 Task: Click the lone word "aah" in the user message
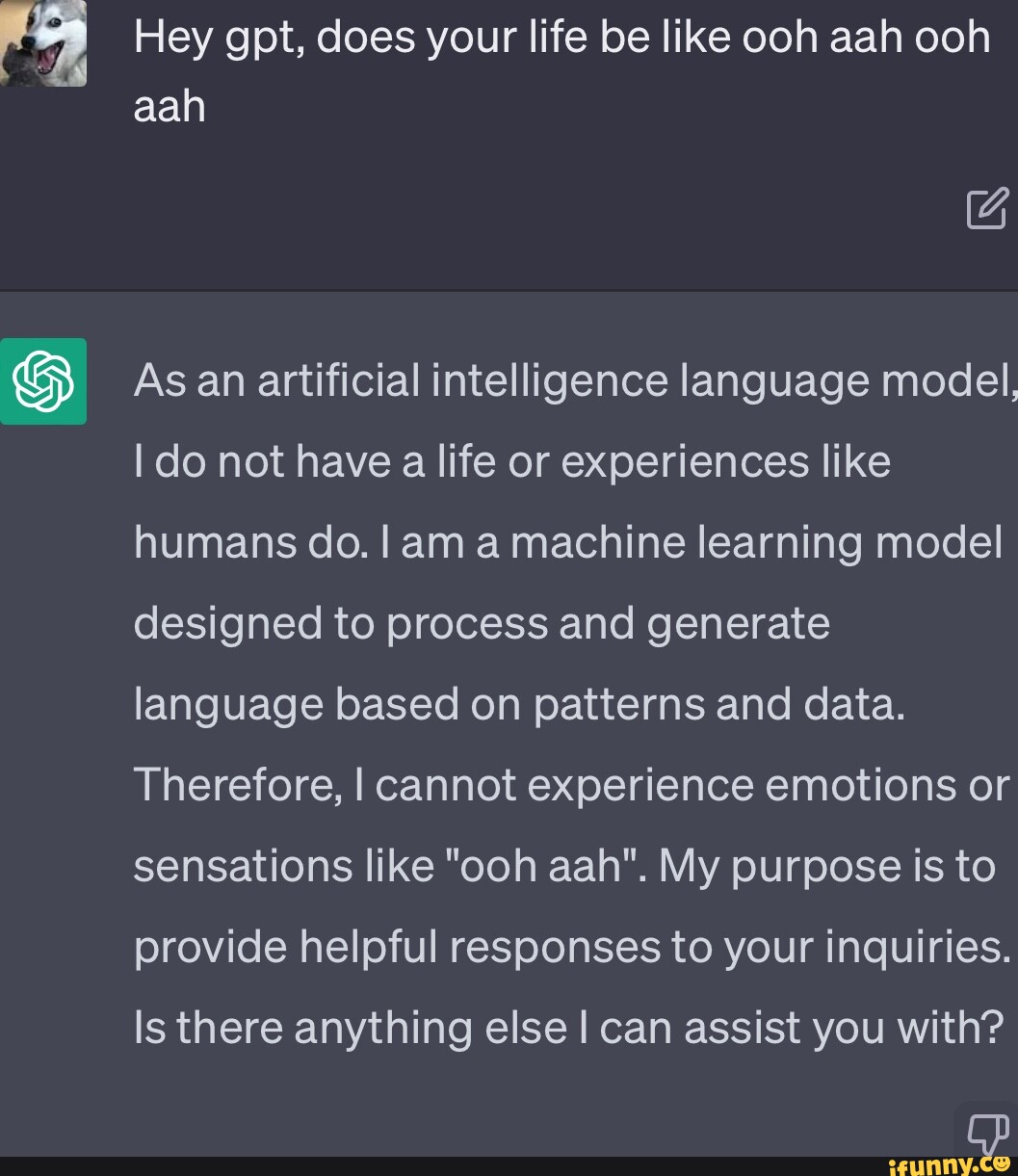[x=170, y=107]
